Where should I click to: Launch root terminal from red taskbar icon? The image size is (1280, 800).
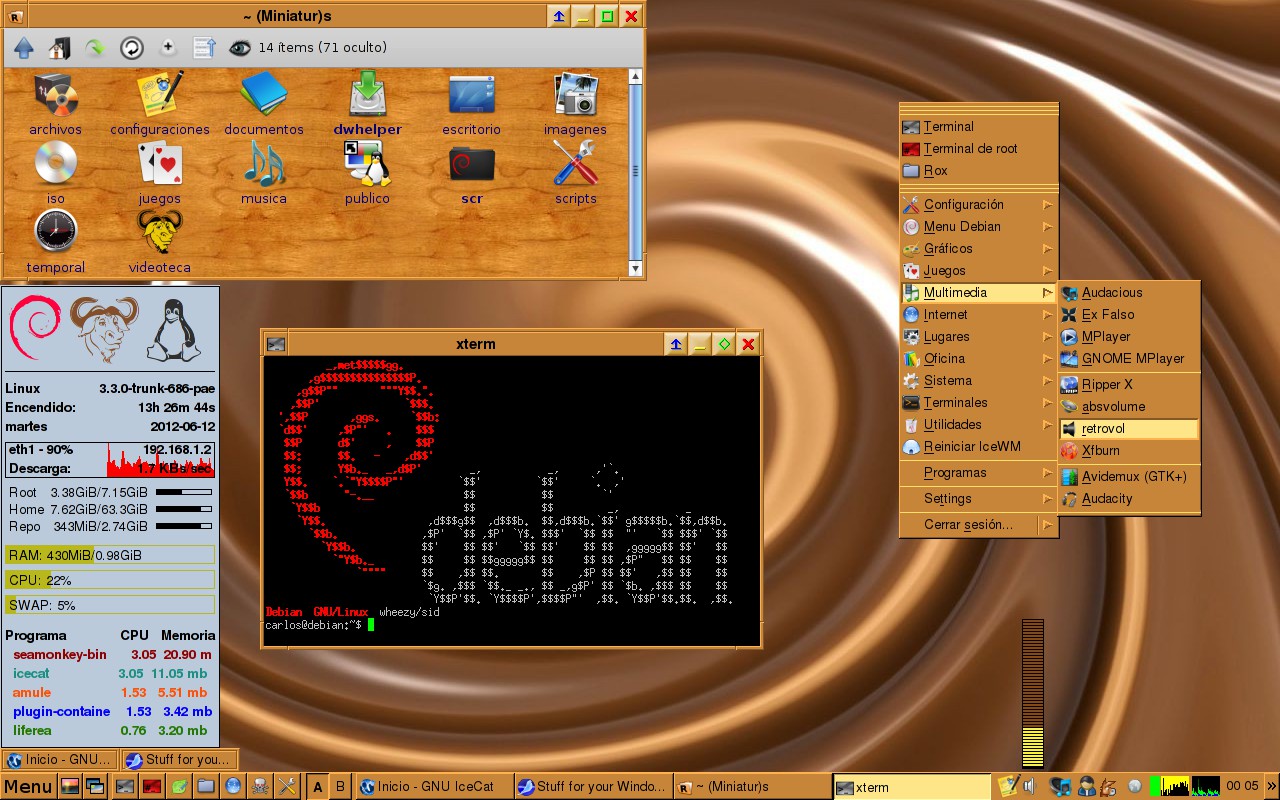click(x=152, y=786)
